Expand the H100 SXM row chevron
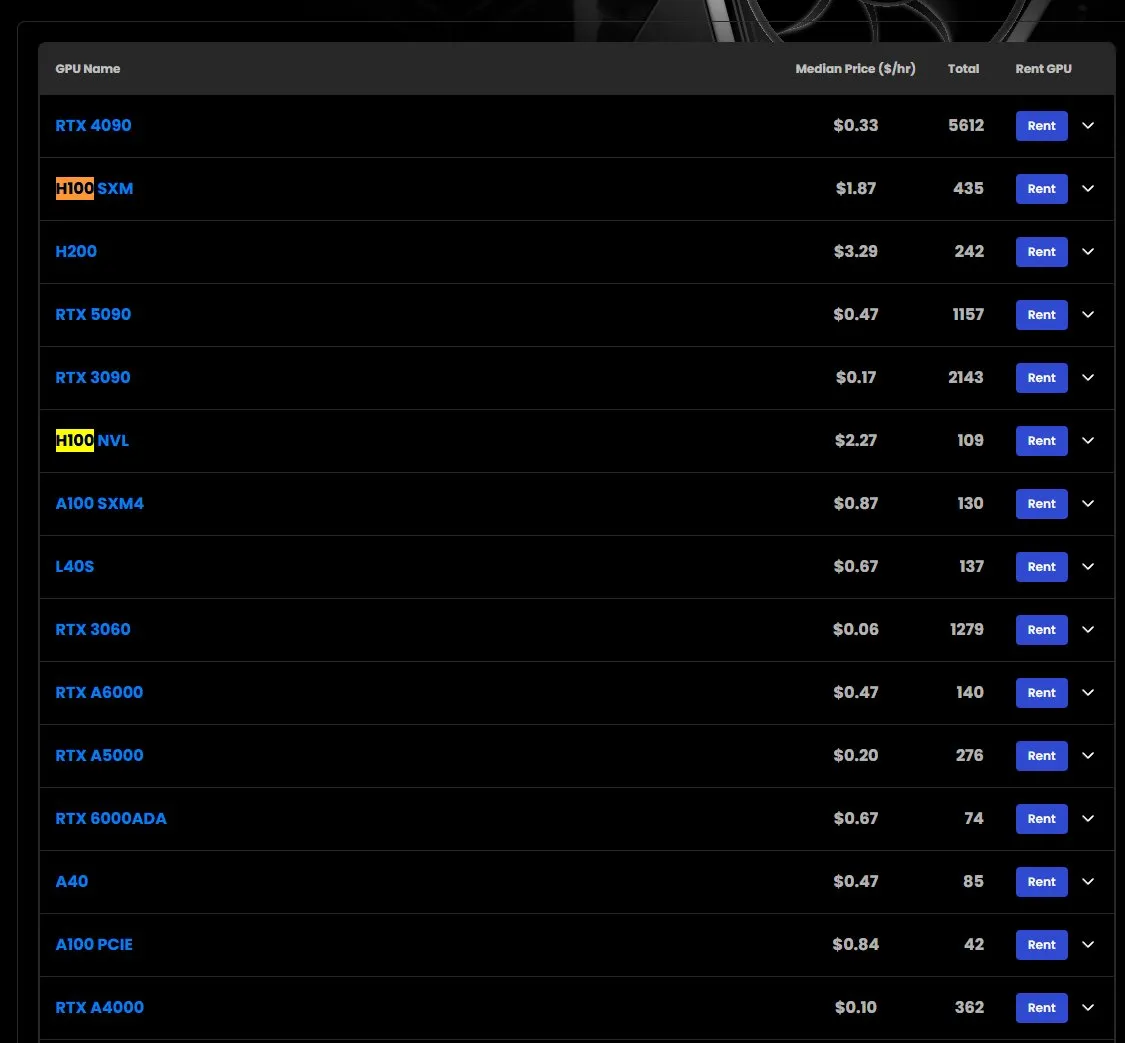This screenshot has width=1125, height=1043. pos(1088,189)
